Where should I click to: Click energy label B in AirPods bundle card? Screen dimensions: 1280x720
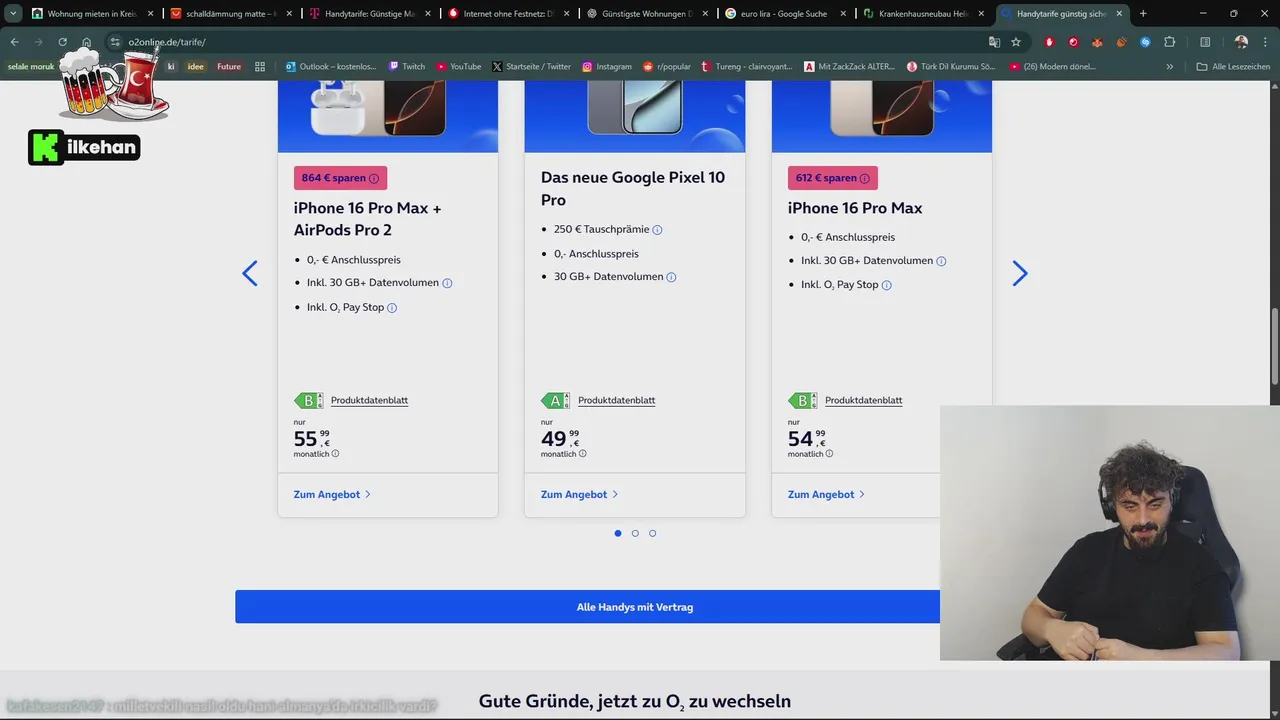[308, 400]
